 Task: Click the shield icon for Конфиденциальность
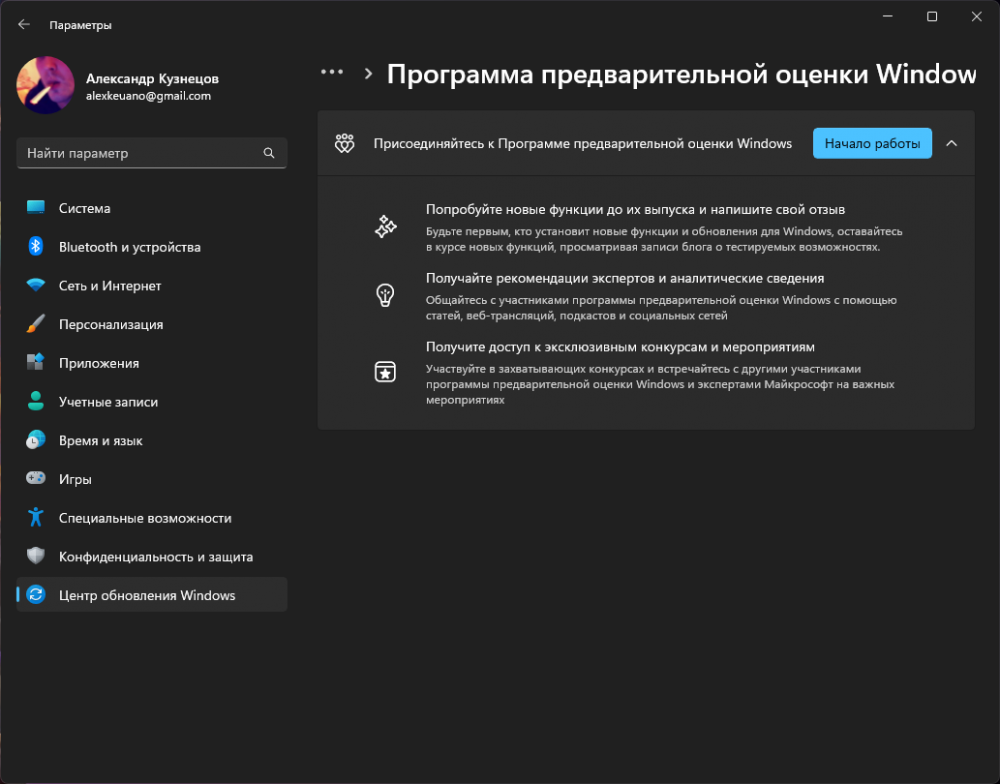tap(36, 556)
